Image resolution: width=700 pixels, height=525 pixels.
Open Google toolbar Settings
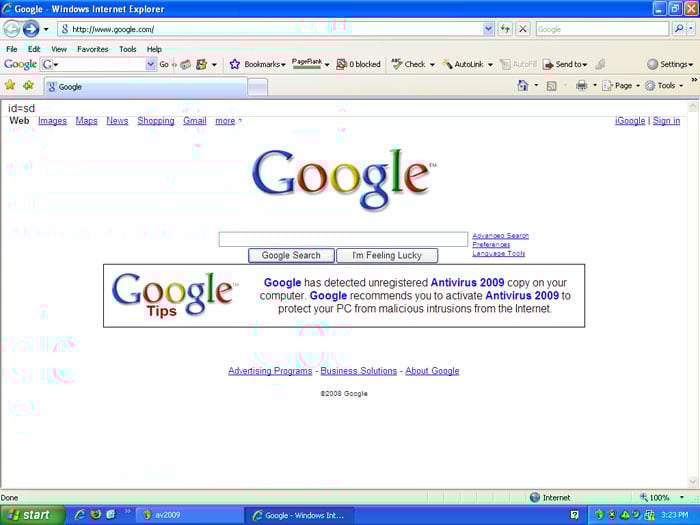coord(670,64)
